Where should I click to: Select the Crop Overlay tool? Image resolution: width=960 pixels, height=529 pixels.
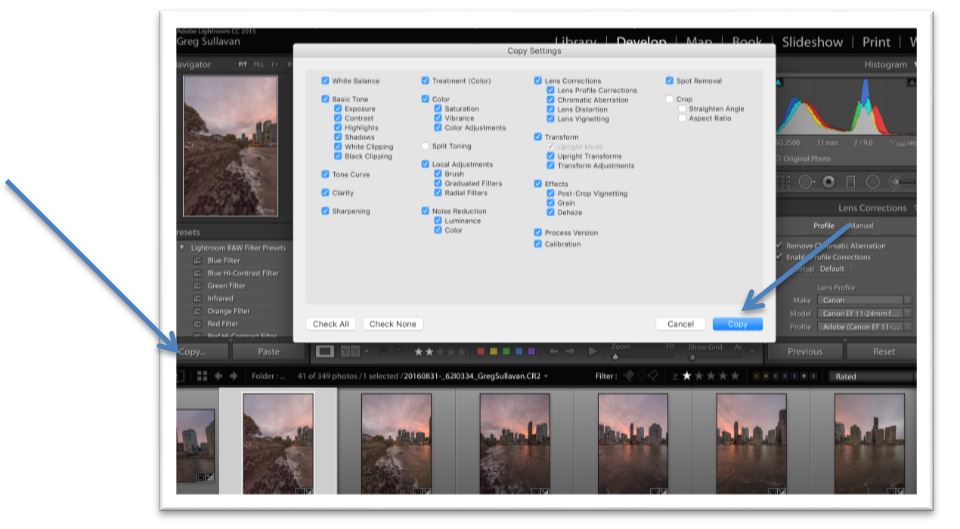(x=786, y=182)
